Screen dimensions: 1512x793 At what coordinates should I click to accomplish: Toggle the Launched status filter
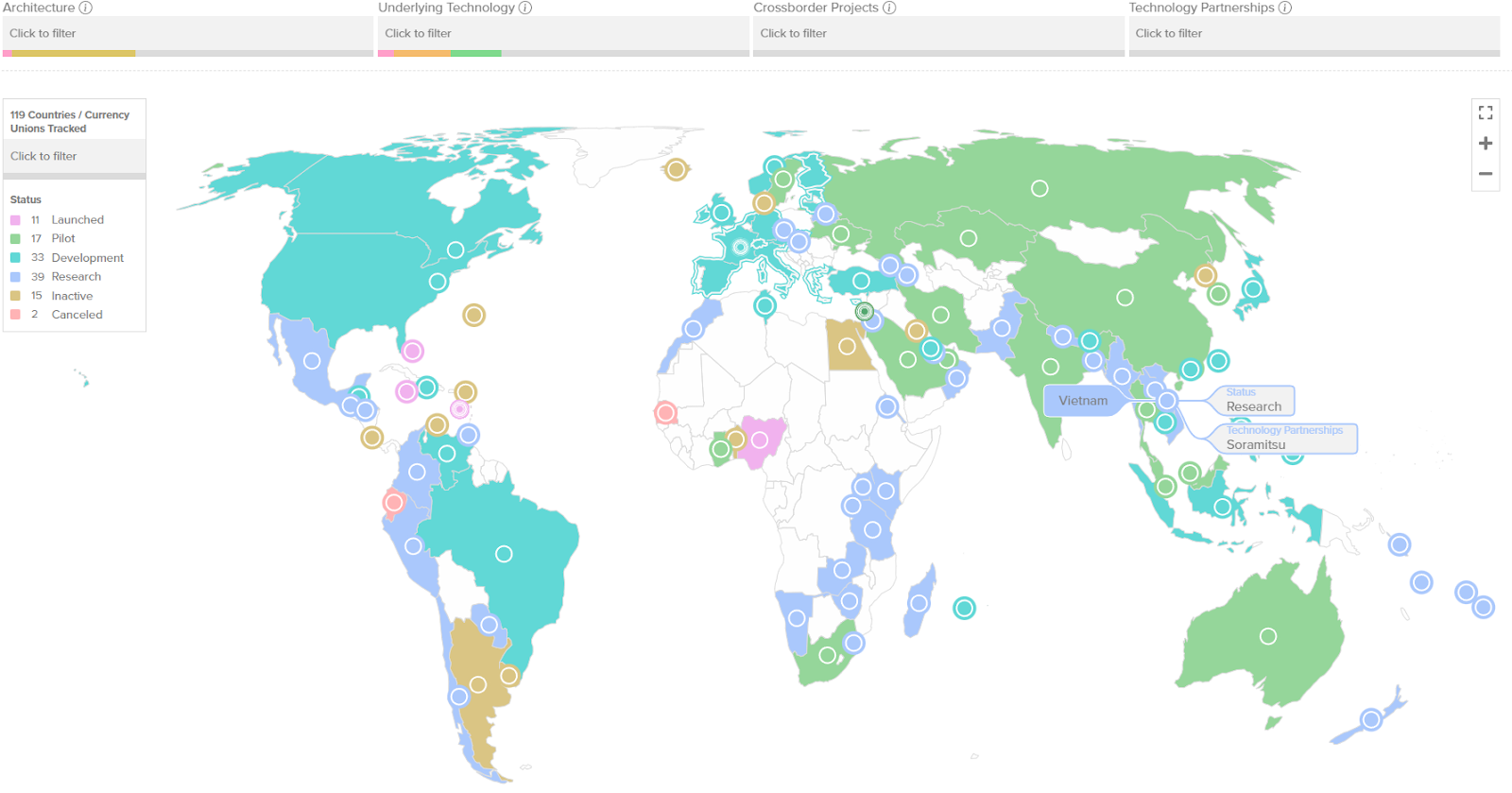pyautogui.click(x=77, y=219)
